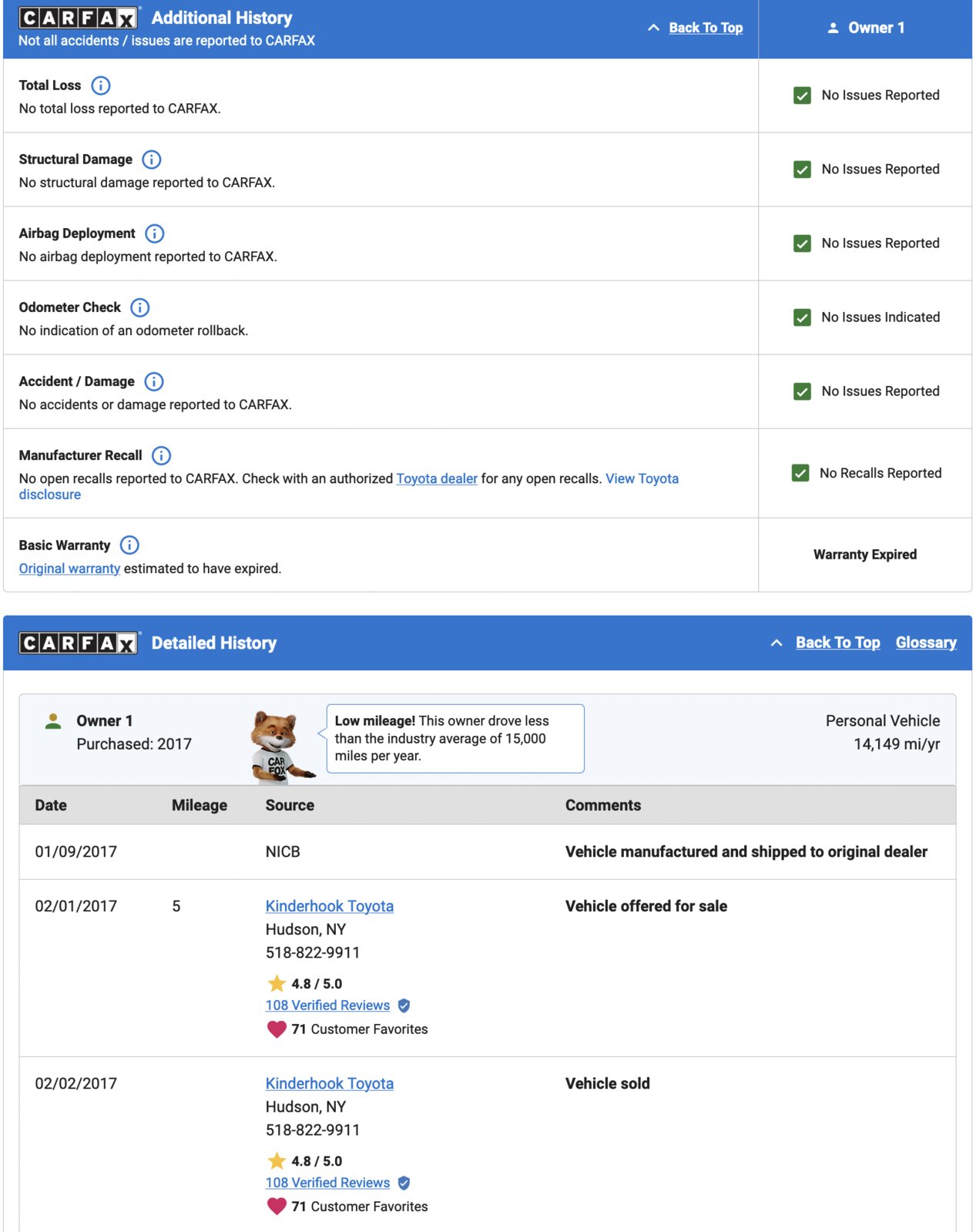Click the Airbag Deployment info icon
This screenshot has height=1232, width=976.
point(155,233)
